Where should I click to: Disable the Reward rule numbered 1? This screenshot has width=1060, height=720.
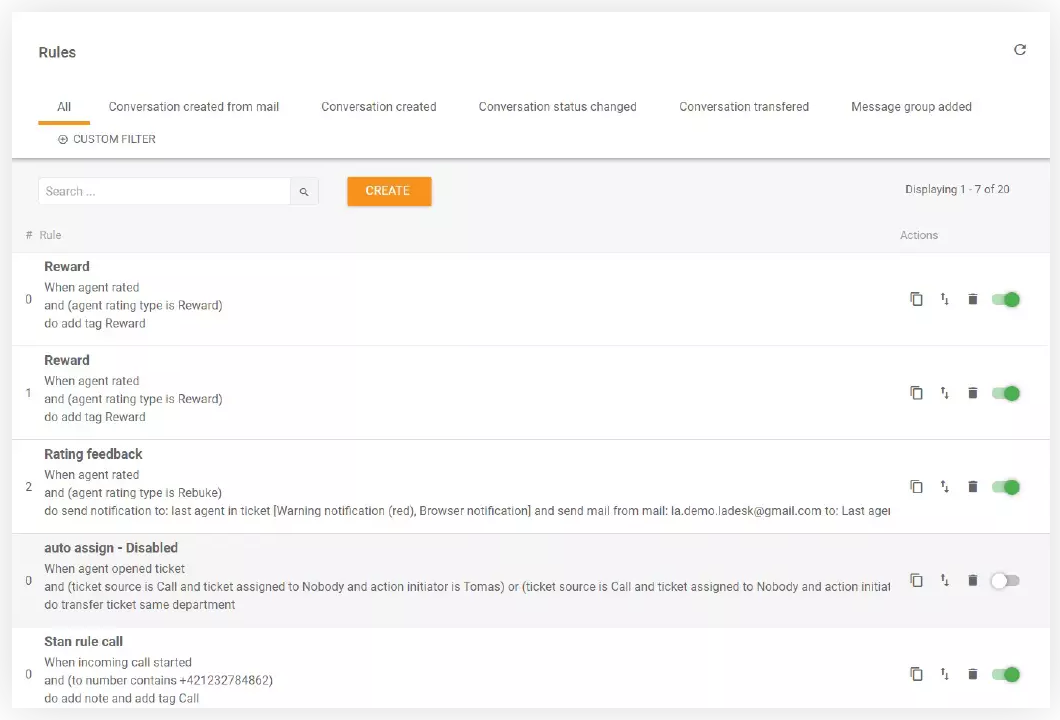coord(1005,393)
